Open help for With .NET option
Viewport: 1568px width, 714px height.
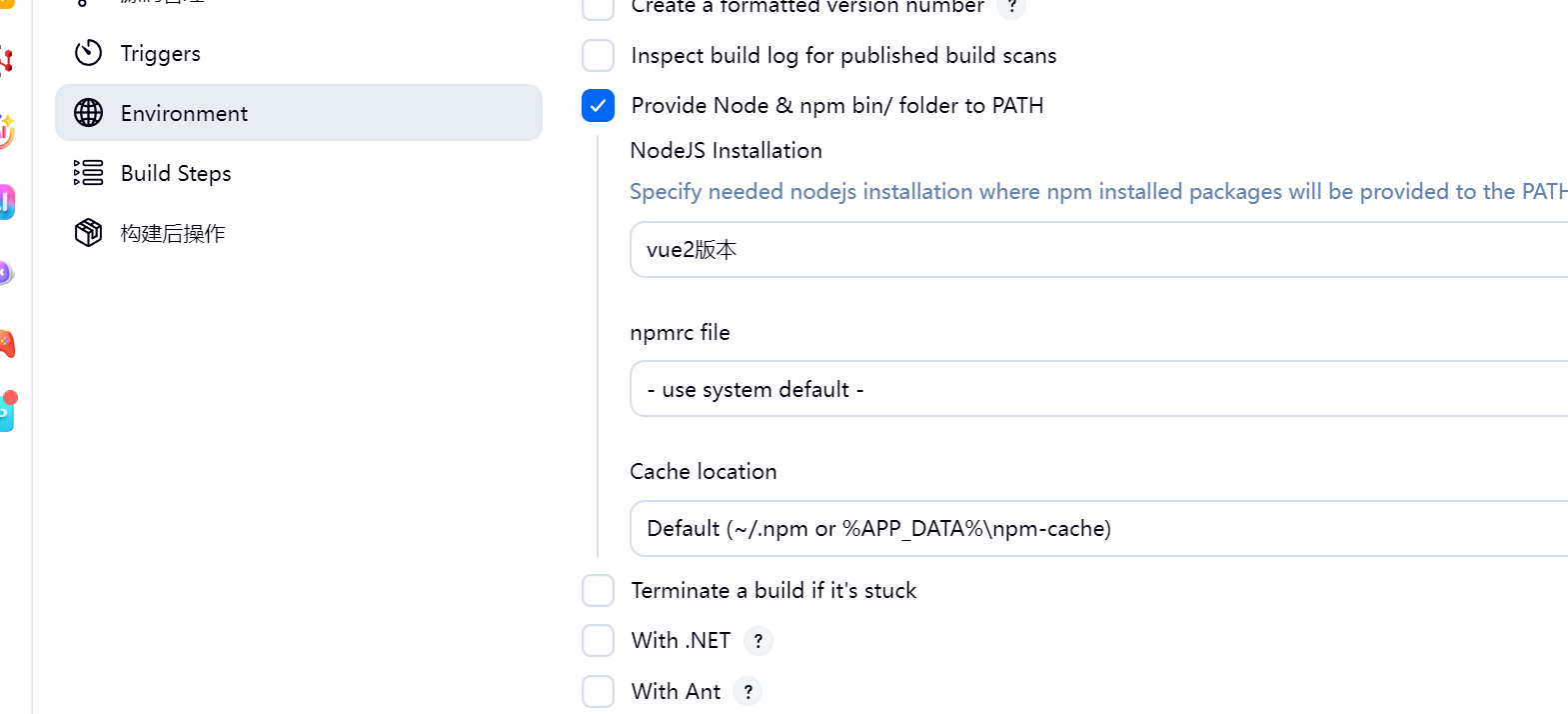pos(758,641)
